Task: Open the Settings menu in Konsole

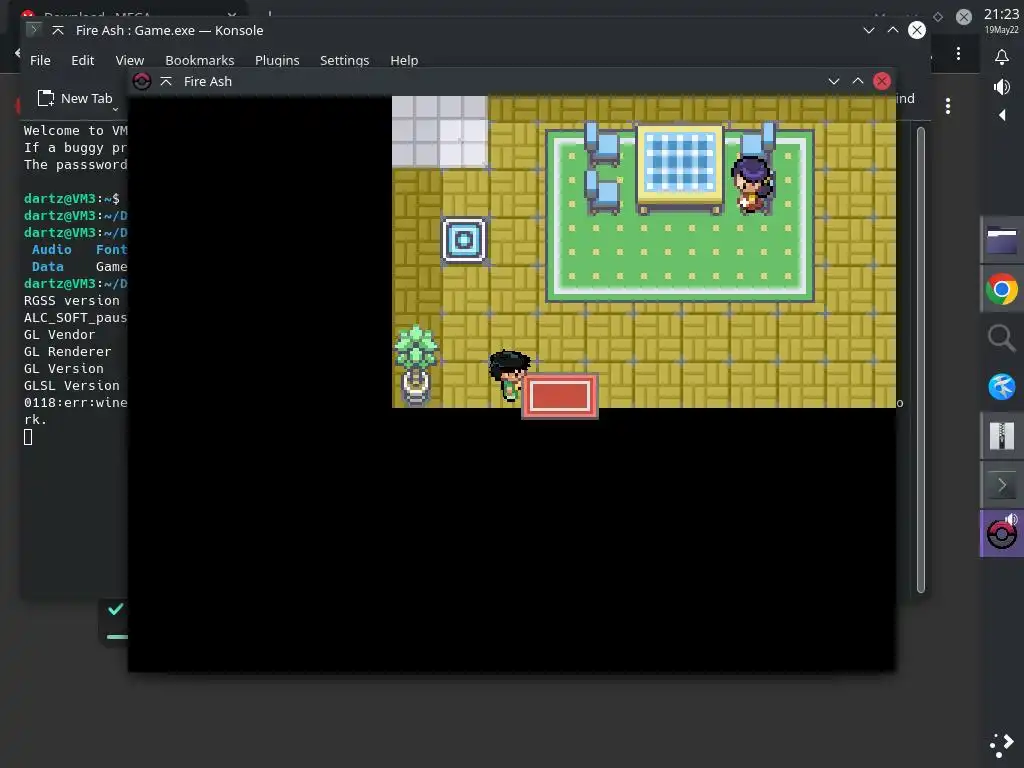Action: tap(344, 60)
